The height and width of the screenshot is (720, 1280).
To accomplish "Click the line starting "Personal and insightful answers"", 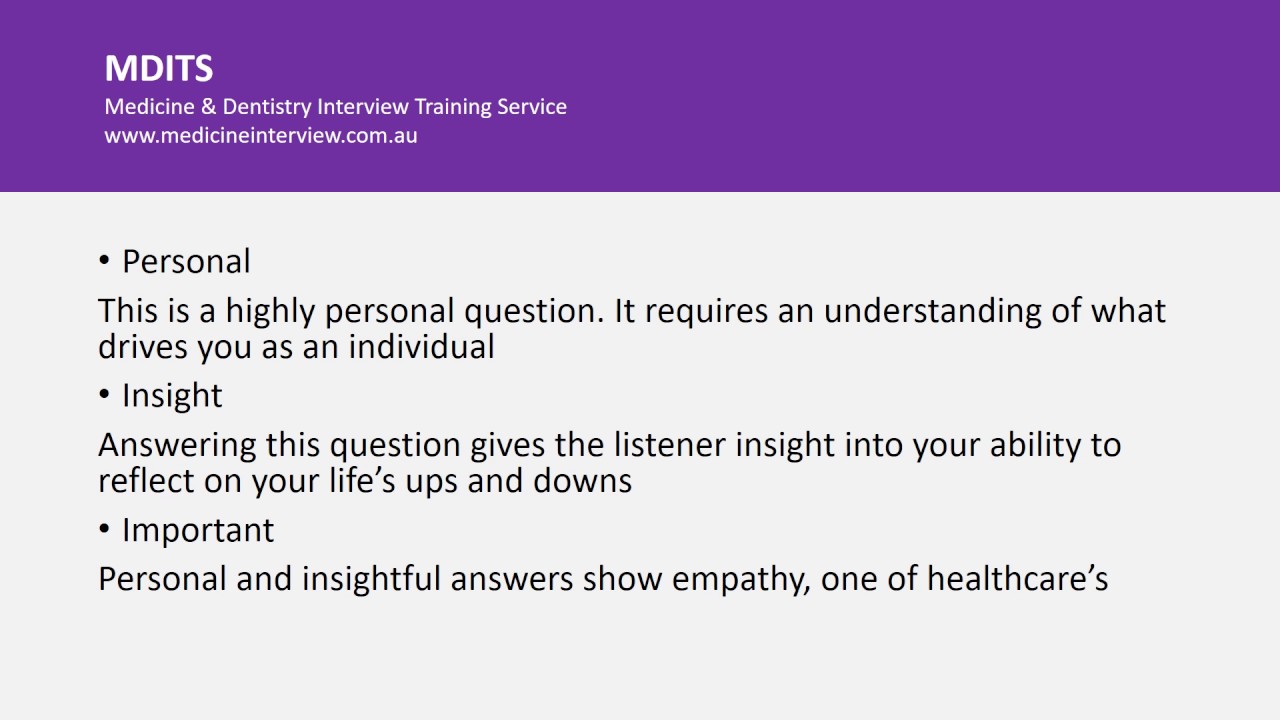I will tap(602, 579).
